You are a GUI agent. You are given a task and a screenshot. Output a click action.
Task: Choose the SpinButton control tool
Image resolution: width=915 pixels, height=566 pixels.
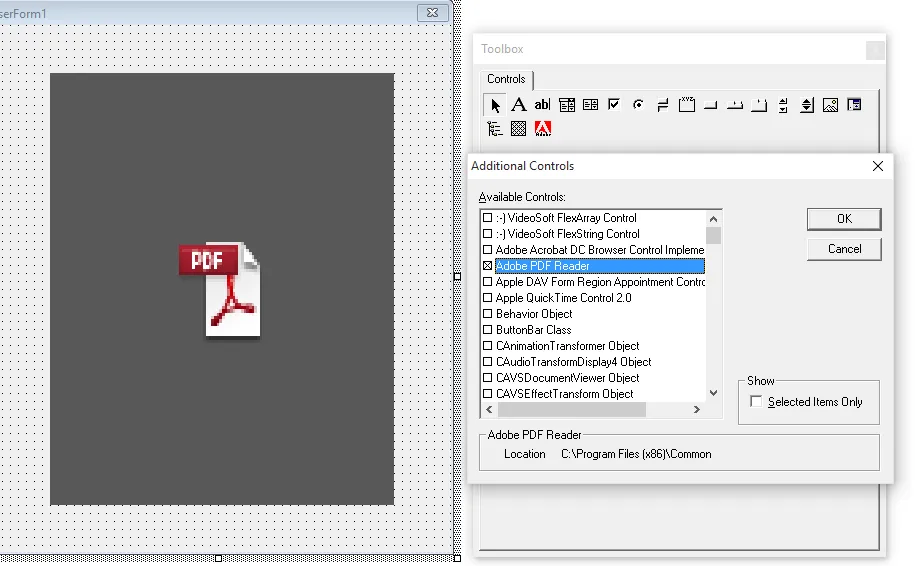click(806, 105)
